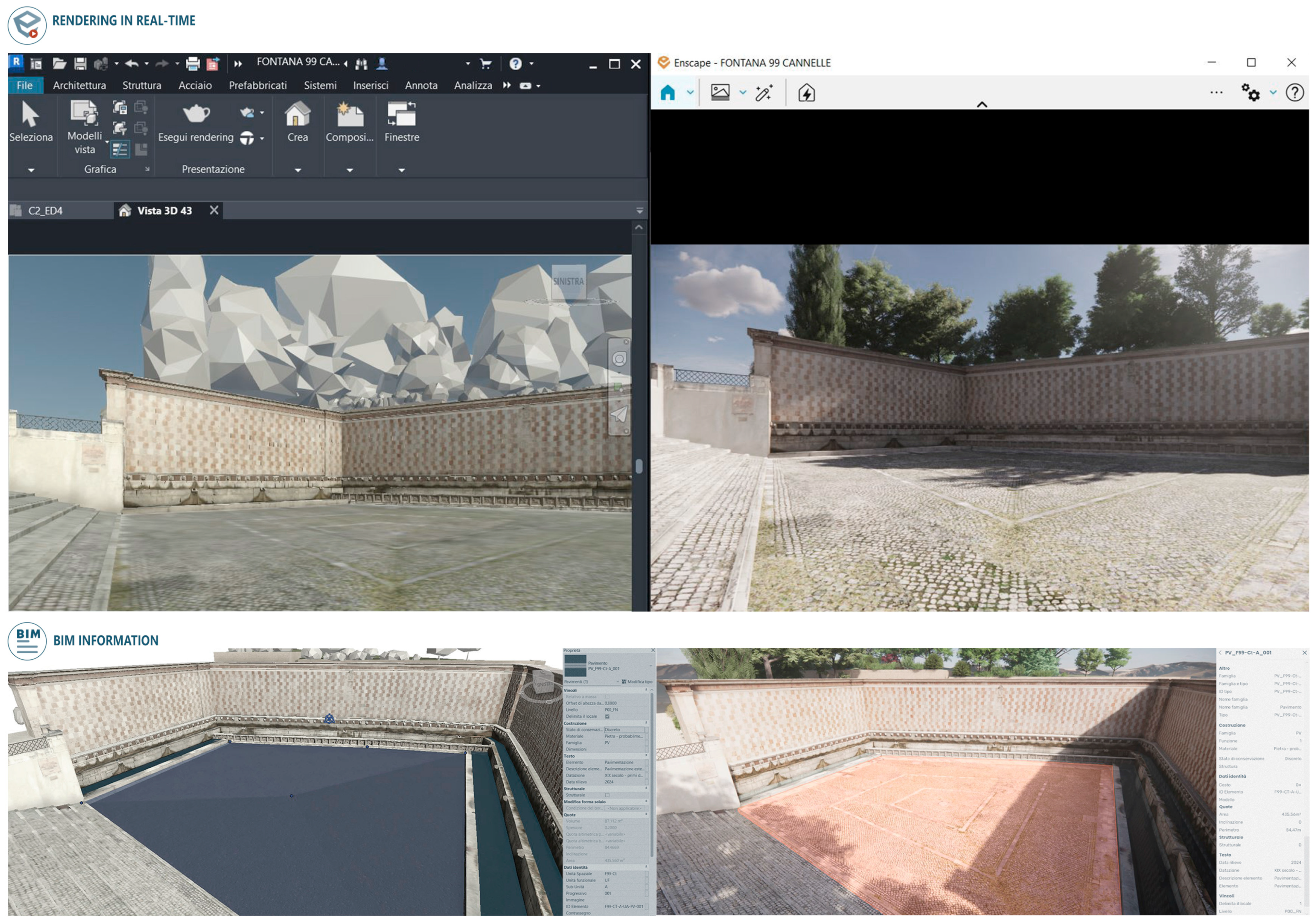1316x921 pixels.
Task: Switch to the C2_ED4 view tab
Action: 45,211
